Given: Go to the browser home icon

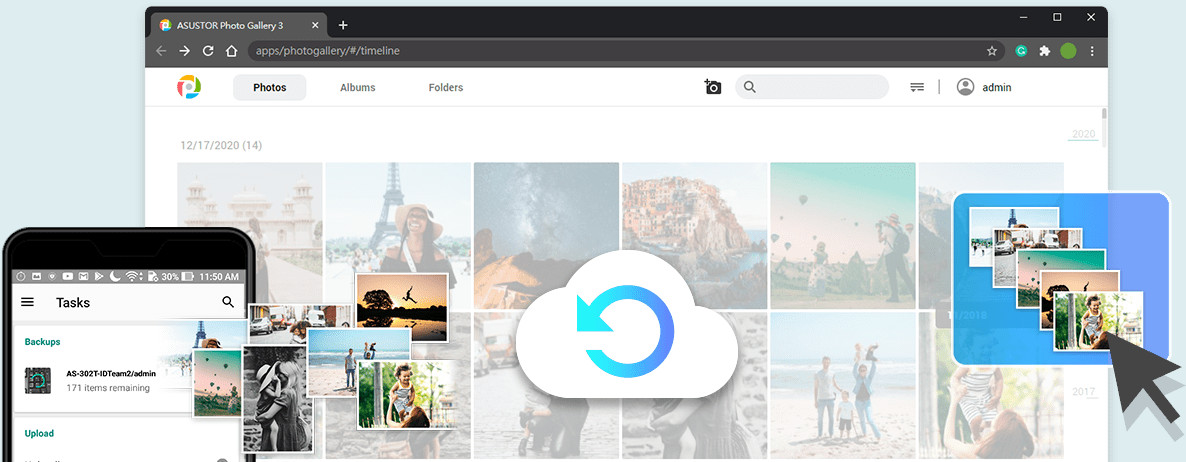Looking at the screenshot, I should click(232, 51).
